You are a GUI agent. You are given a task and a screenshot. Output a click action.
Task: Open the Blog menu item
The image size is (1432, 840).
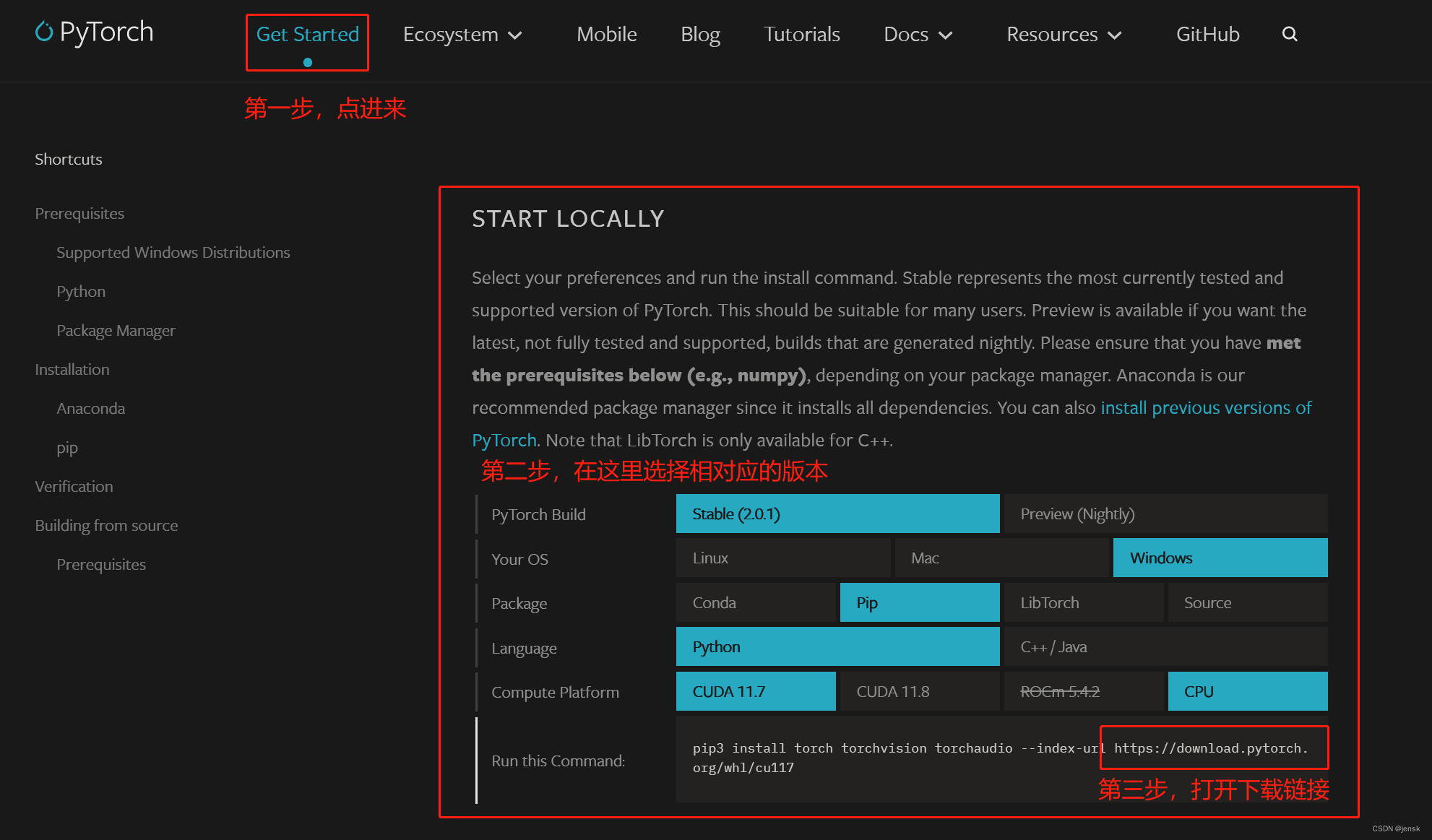coord(700,35)
